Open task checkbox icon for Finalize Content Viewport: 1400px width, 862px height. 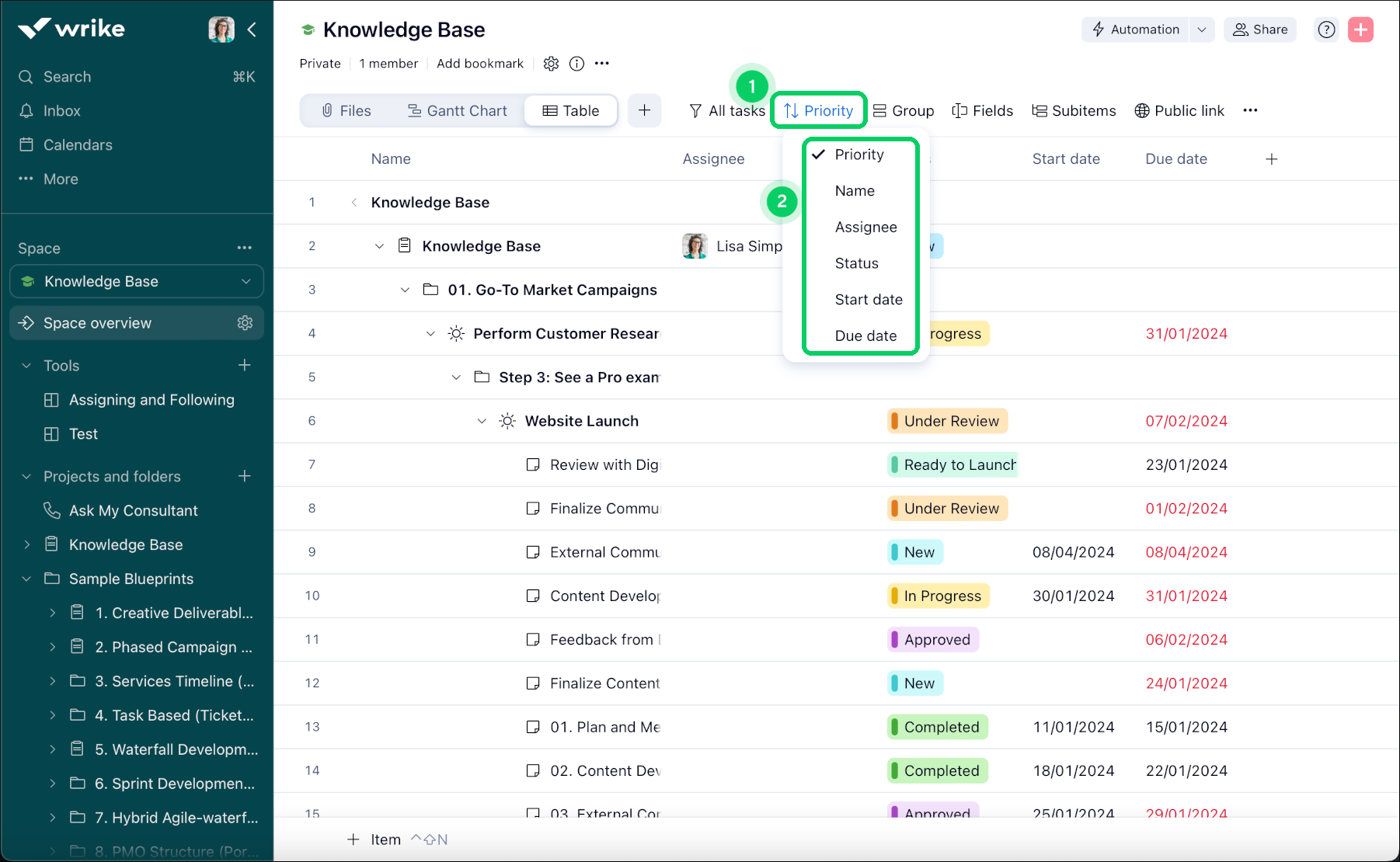click(x=533, y=683)
